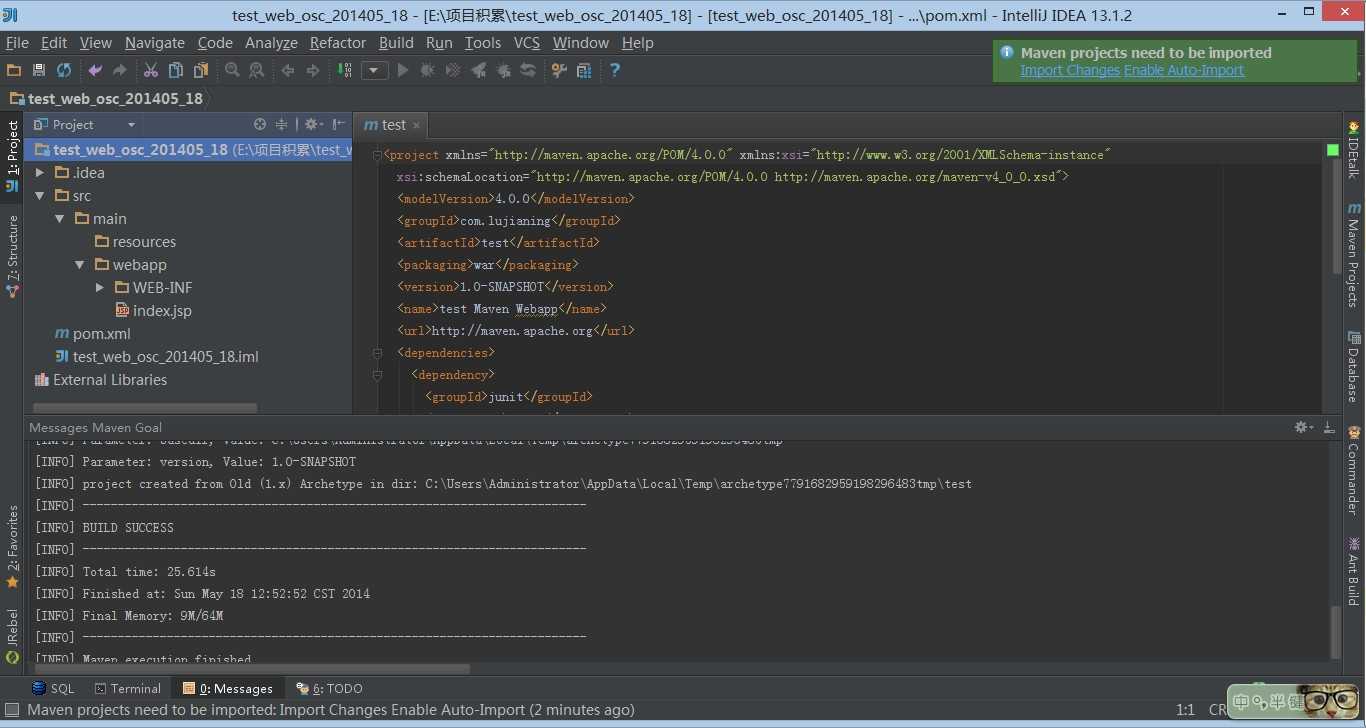The image size is (1366, 728).
Task: Click the scroll from source target icon
Action: click(260, 124)
